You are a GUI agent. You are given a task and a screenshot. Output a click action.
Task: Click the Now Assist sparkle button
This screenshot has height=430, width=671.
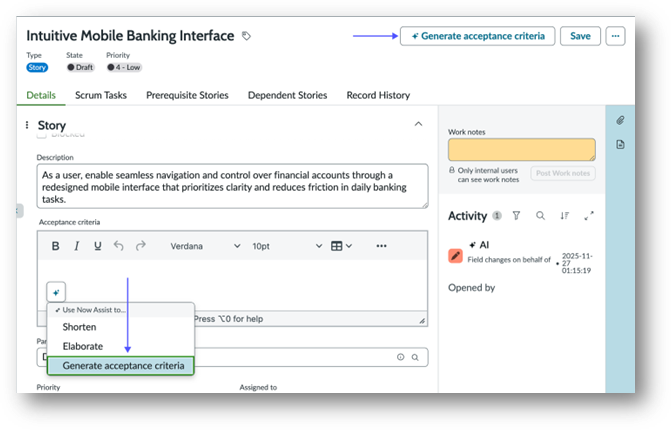(57, 292)
